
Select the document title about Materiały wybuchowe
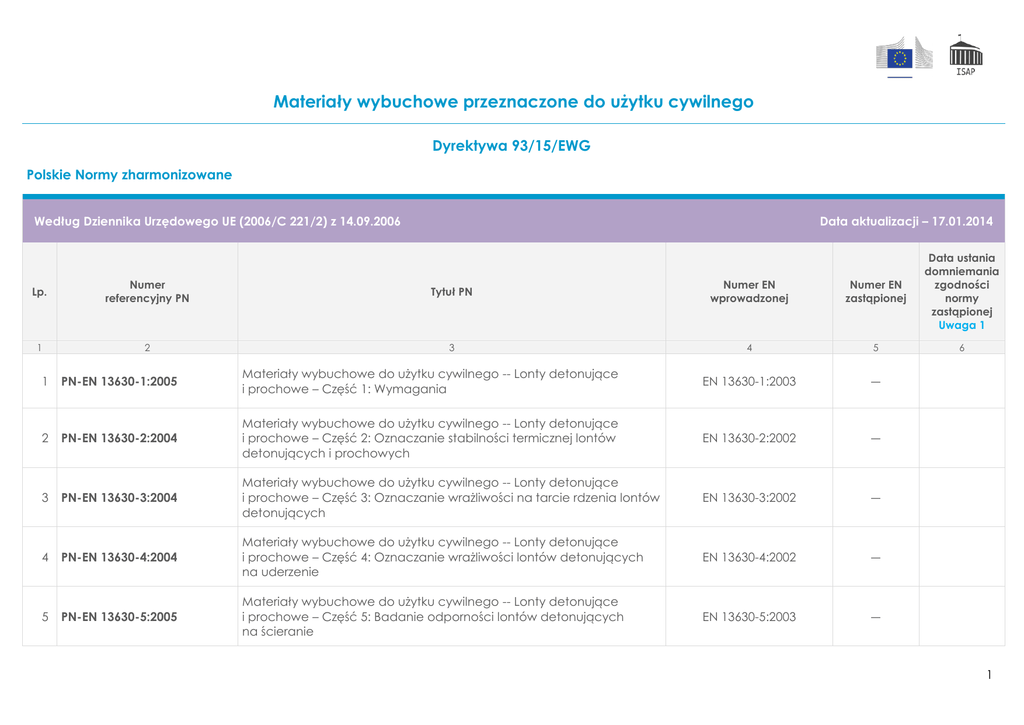[x=513, y=102]
